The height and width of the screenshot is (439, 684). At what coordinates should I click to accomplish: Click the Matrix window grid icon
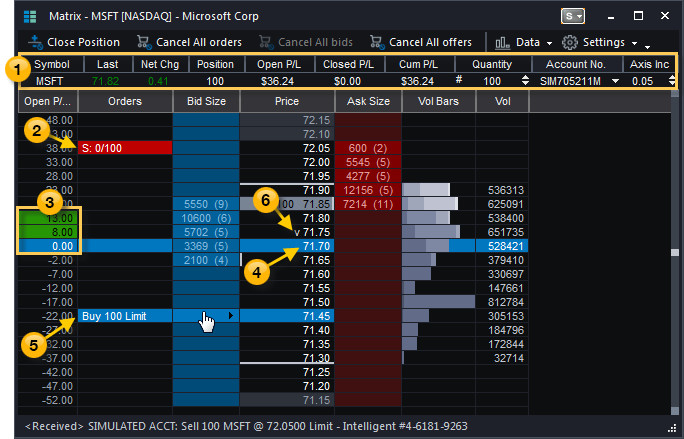click(30, 17)
